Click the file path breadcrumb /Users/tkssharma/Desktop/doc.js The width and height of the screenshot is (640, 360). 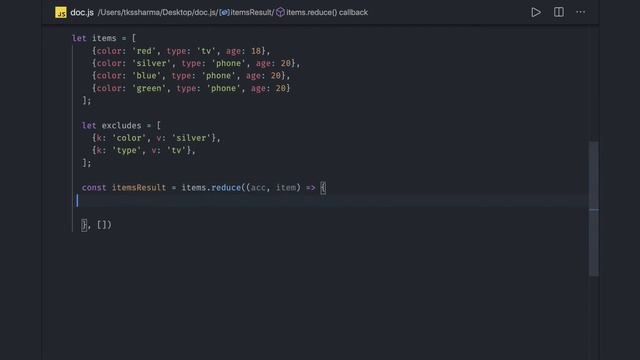(x=157, y=12)
